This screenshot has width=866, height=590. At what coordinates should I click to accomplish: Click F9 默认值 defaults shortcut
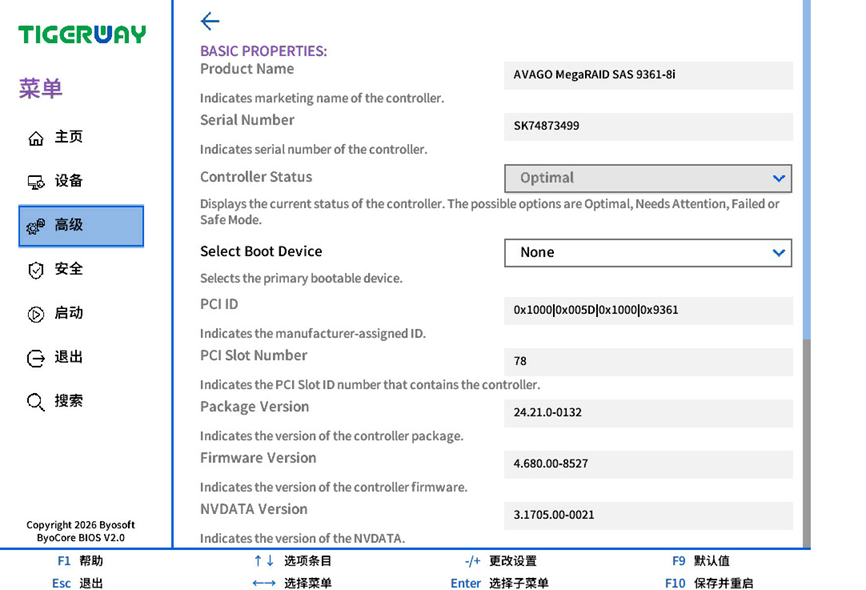(x=701, y=561)
